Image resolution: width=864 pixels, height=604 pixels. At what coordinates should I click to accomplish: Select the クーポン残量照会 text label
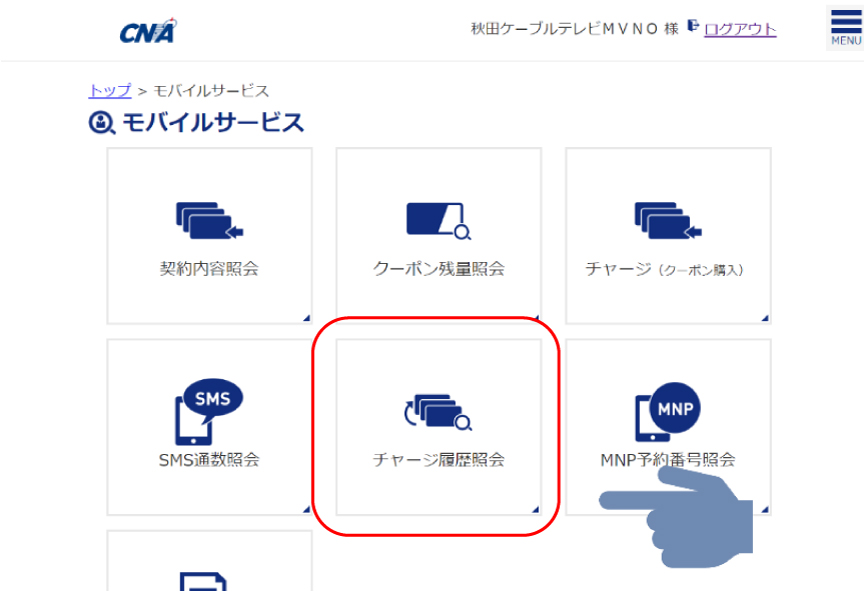[439, 269]
